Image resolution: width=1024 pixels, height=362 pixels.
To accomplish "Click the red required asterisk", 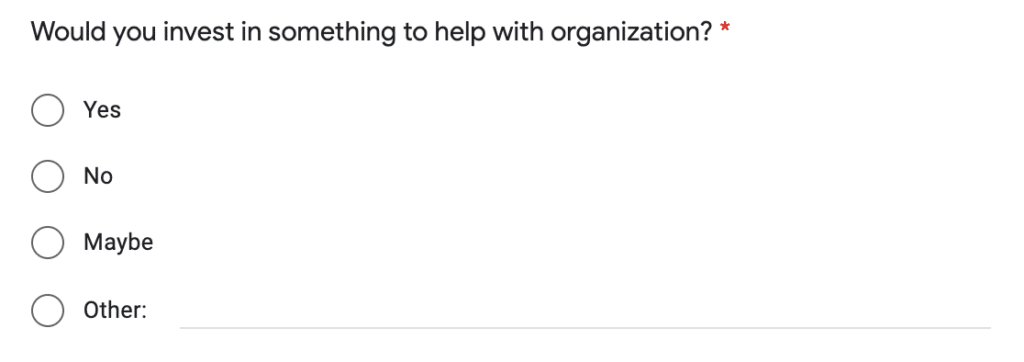I will coord(724,28).
